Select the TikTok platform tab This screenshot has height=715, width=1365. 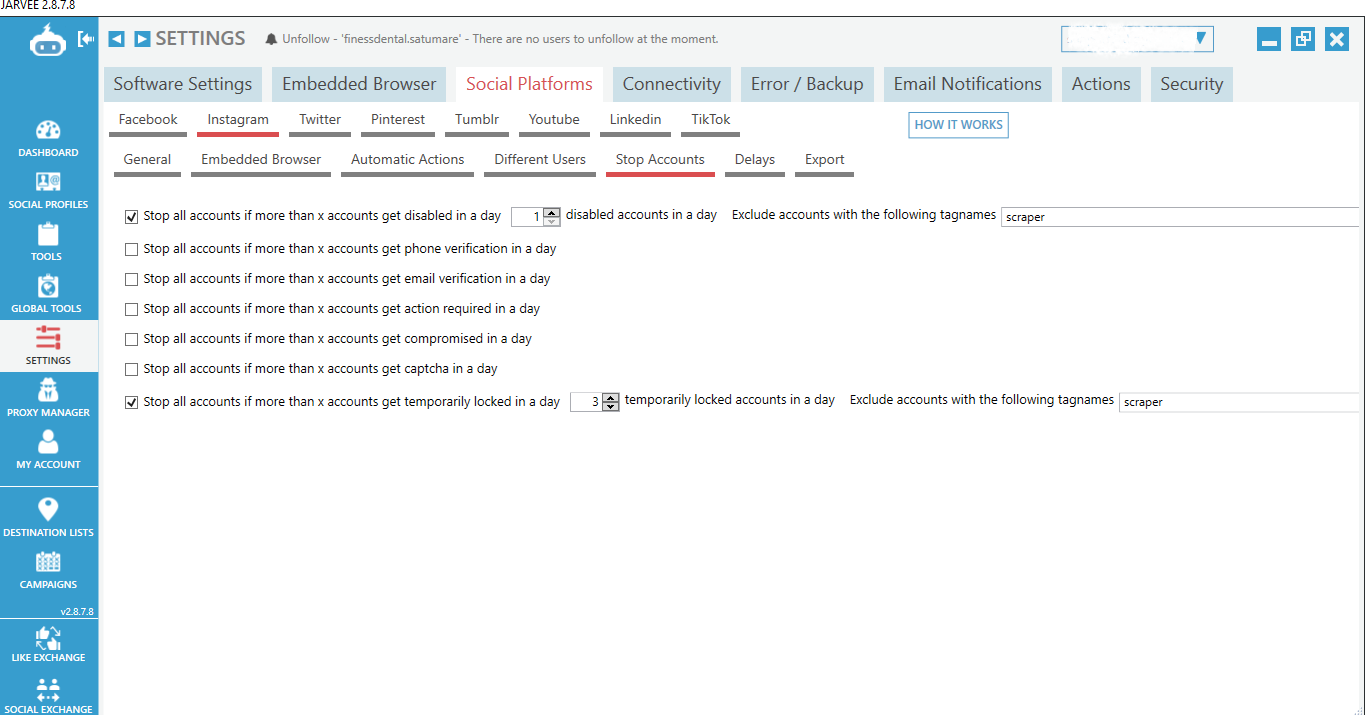pyautogui.click(x=711, y=120)
